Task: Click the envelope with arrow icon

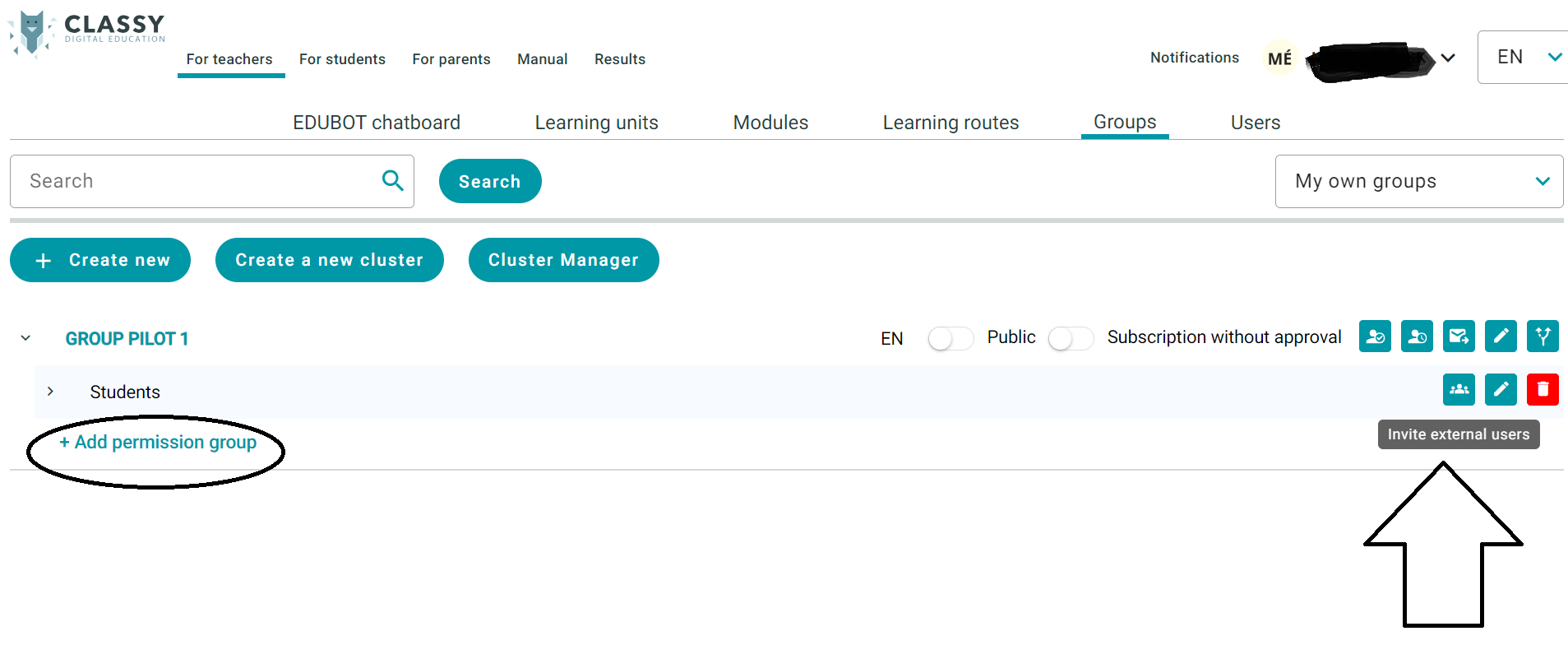Action: (x=1459, y=336)
